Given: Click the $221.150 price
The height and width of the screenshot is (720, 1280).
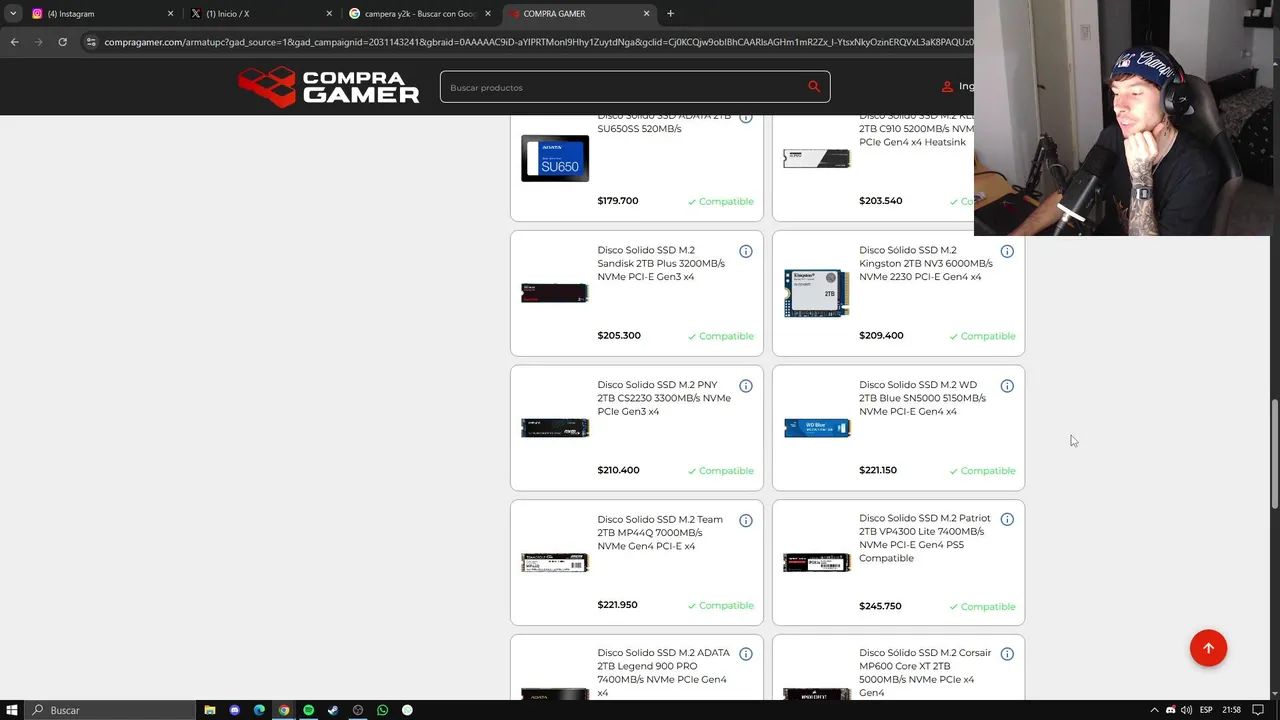Looking at the screenshot, I should tap(878, 470).
